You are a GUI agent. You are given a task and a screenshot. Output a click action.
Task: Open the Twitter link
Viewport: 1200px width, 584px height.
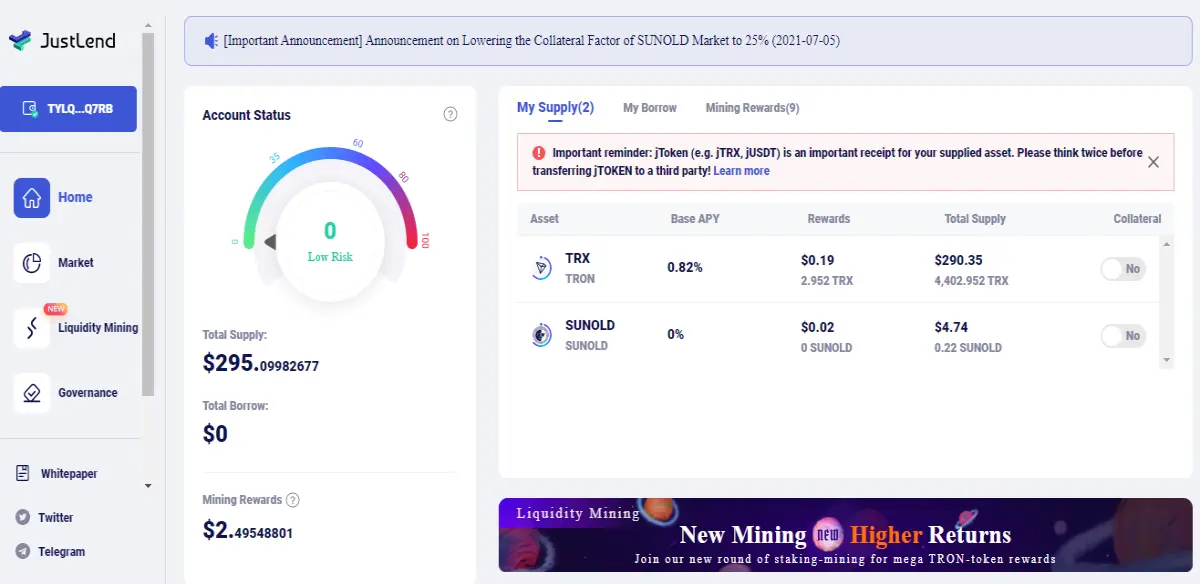tap(56, 518)
